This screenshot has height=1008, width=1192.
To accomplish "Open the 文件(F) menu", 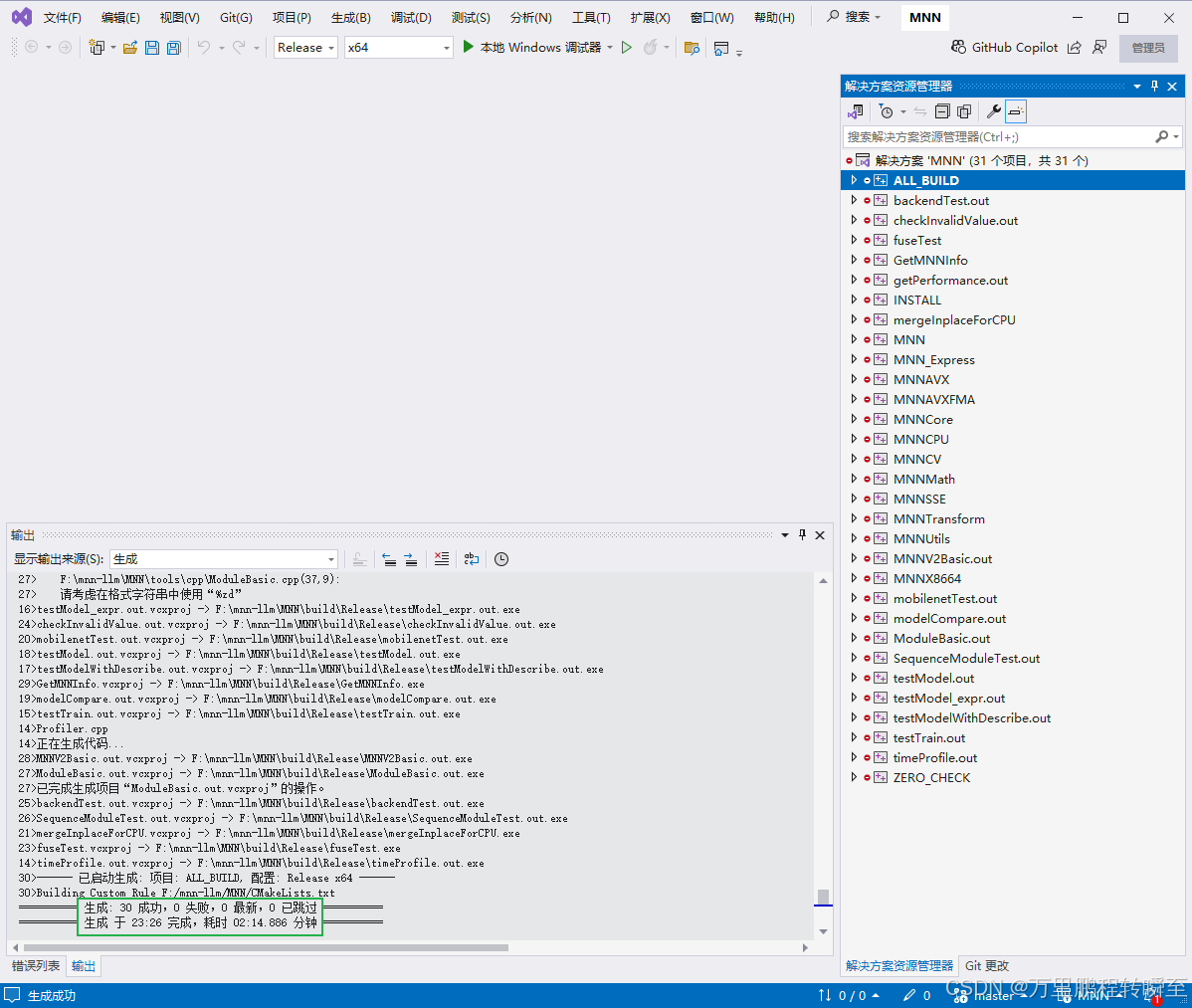I will point(63,17).
